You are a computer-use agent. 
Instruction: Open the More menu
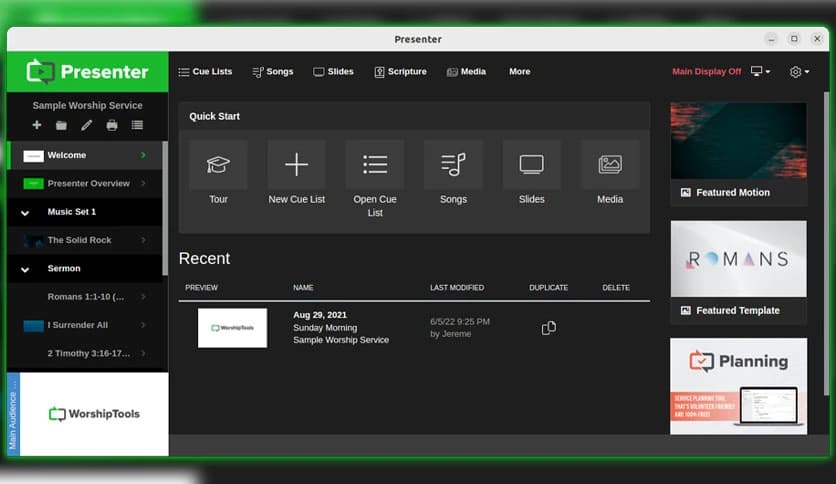[x=519, y=72]
